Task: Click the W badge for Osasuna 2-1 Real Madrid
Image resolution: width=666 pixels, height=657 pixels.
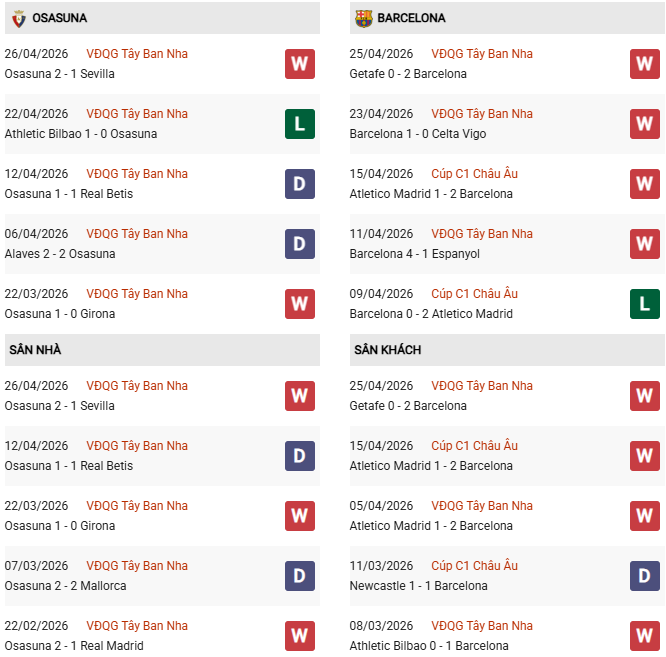Action: tap(300, 636)
